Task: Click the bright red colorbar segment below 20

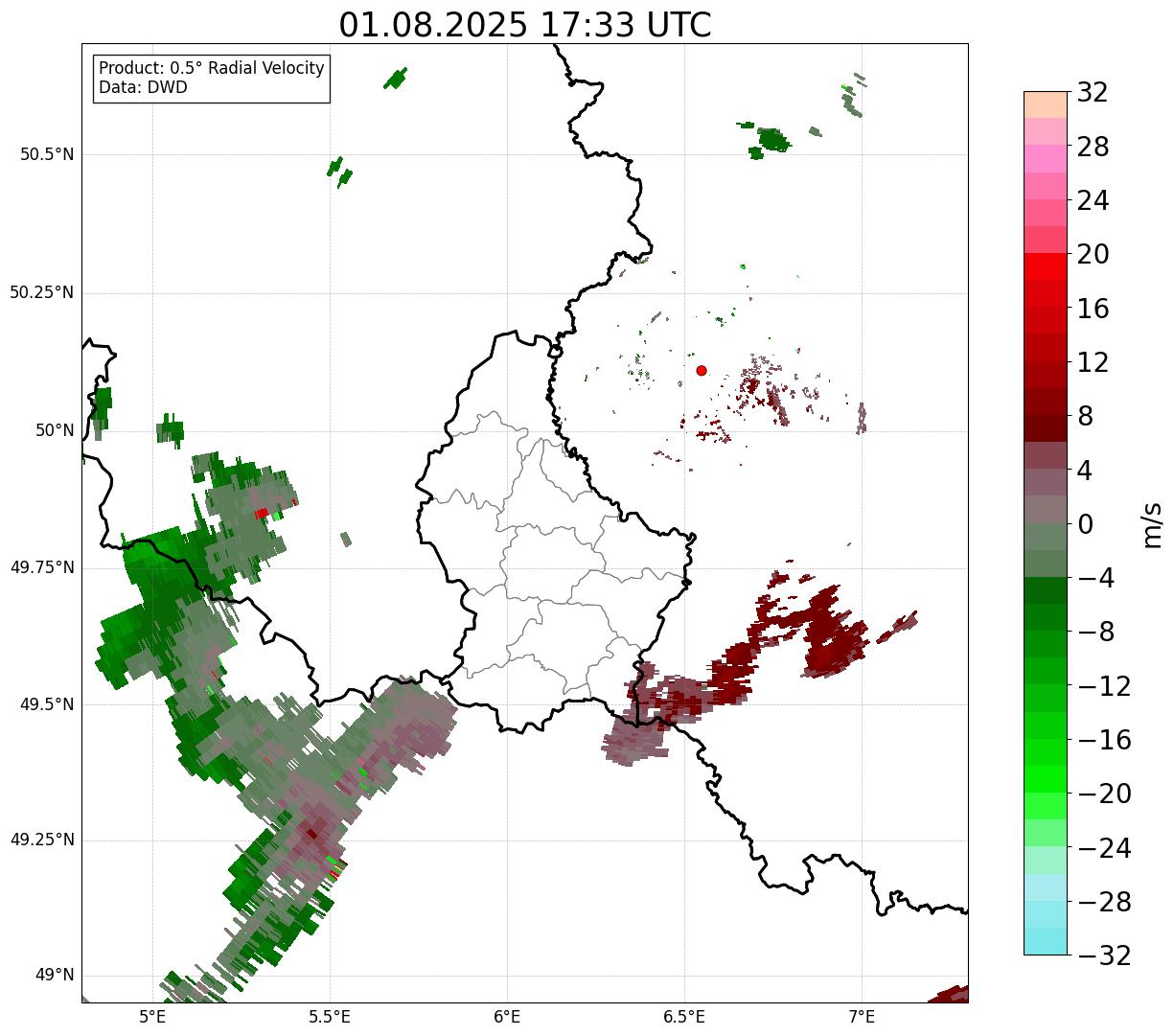Action: (1046, 266)
